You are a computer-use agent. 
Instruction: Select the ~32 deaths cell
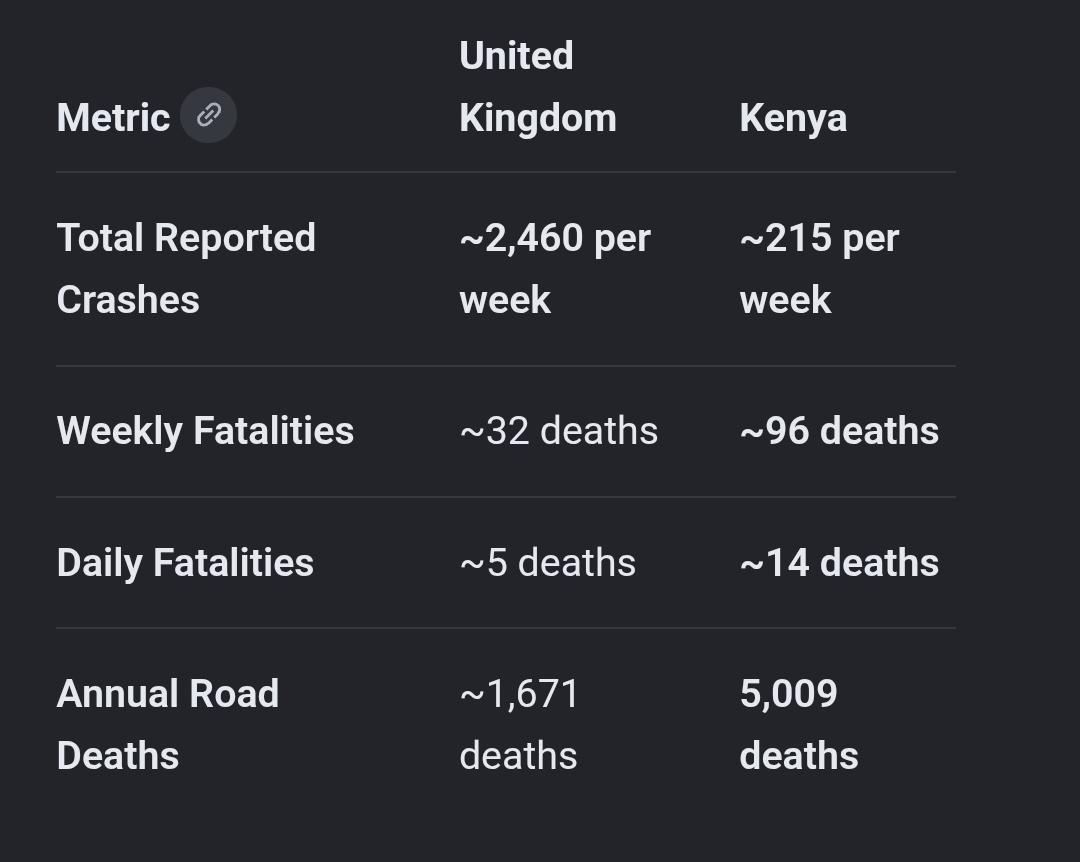tap(559, 431)
